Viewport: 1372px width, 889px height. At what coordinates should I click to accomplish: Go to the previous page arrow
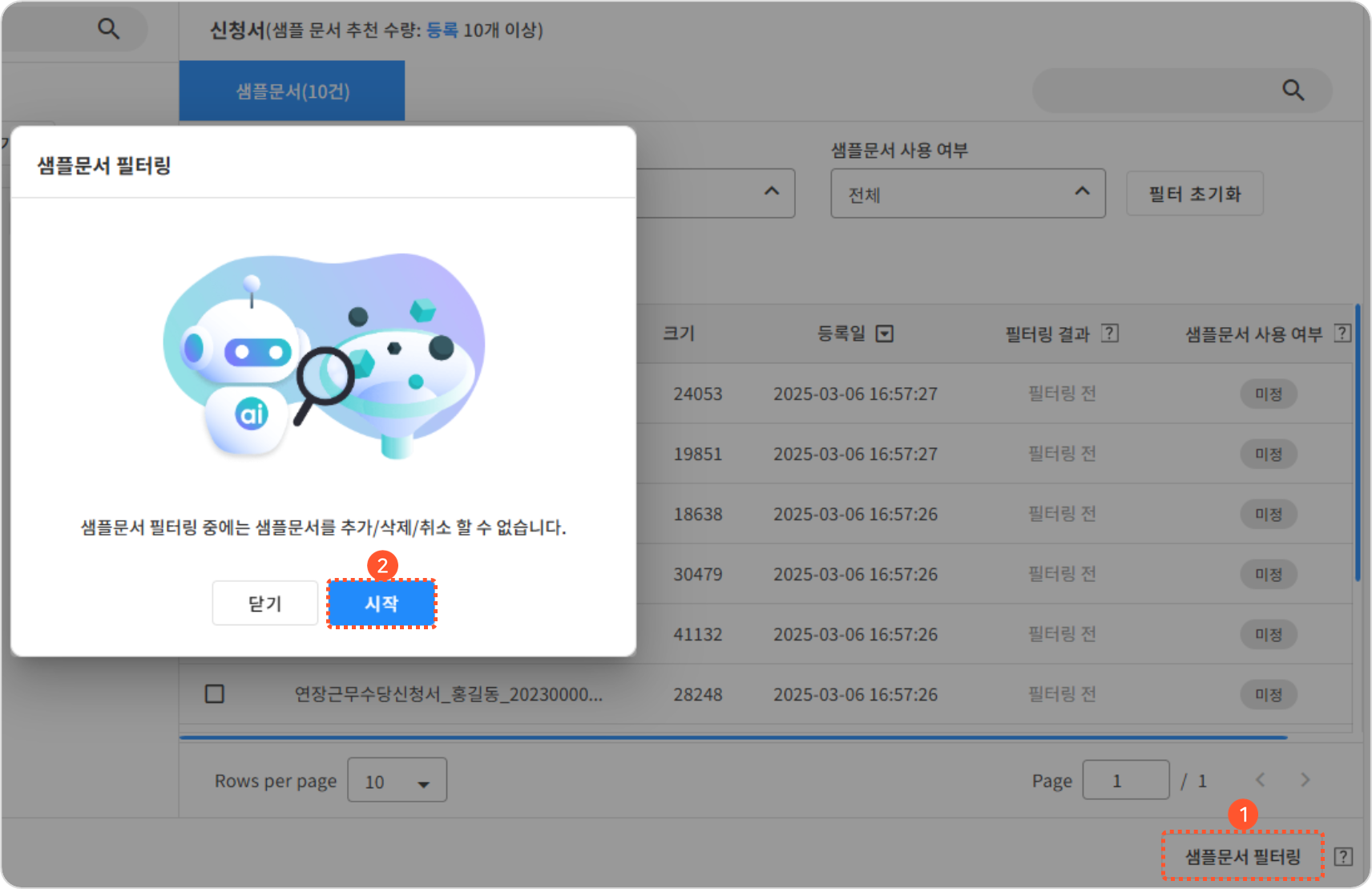point(1260,780)
